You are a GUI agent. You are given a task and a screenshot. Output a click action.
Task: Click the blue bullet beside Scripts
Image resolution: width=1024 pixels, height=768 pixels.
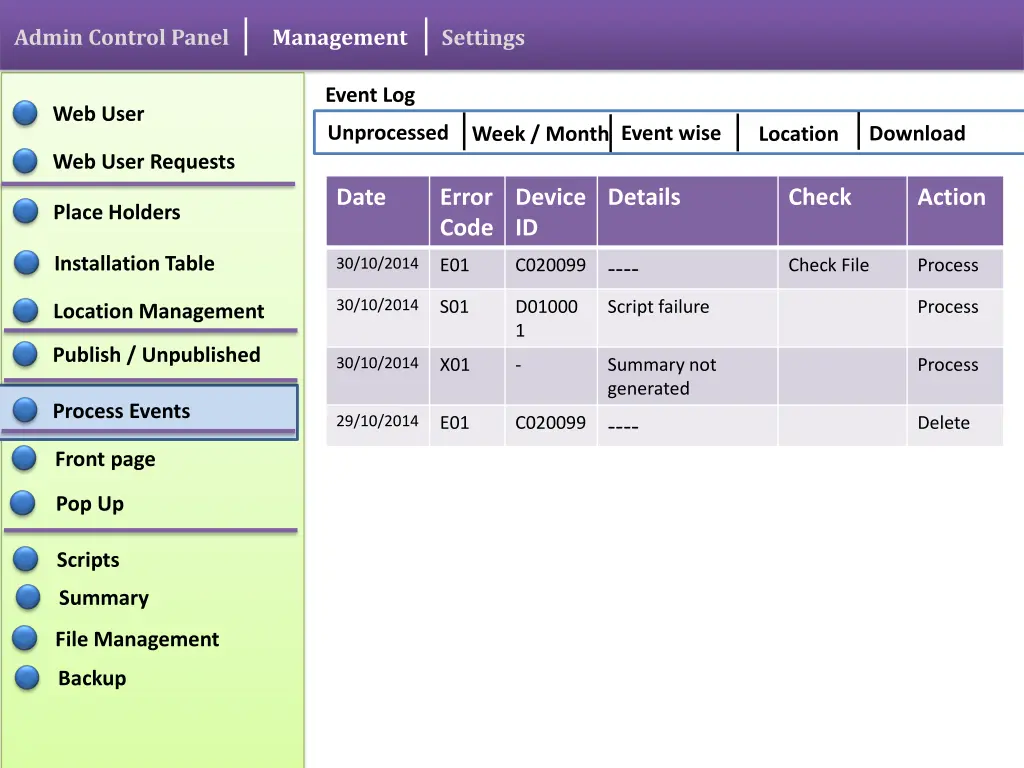pos(27,559)
